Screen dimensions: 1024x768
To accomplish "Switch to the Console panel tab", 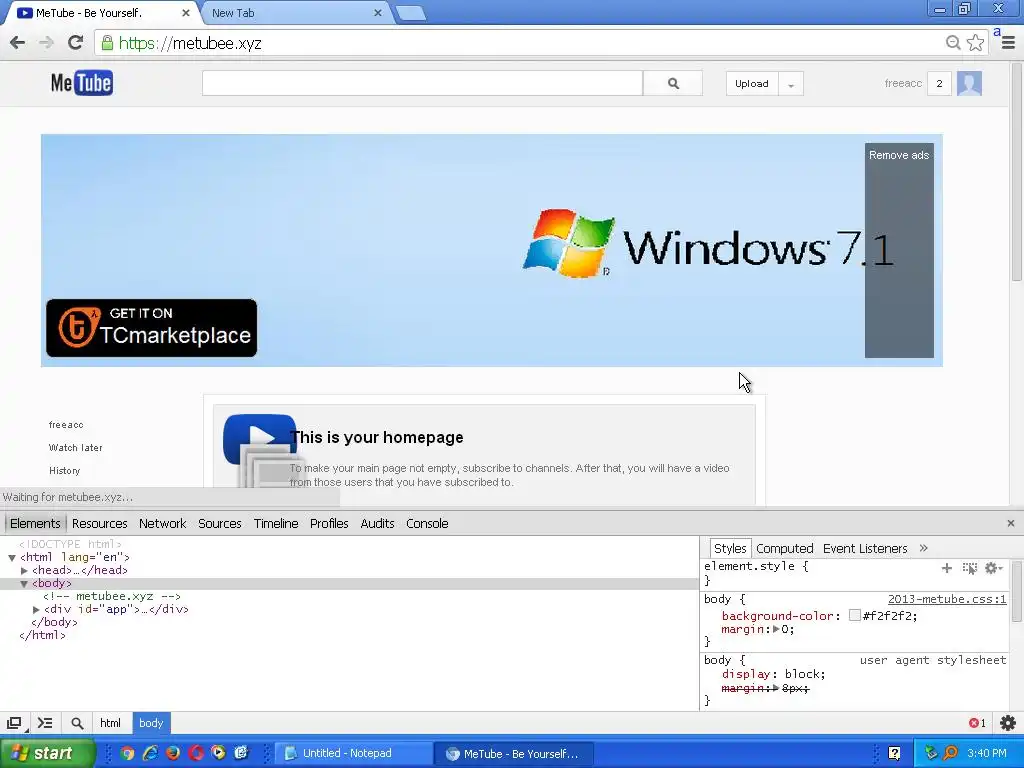I will pos(427,523).
